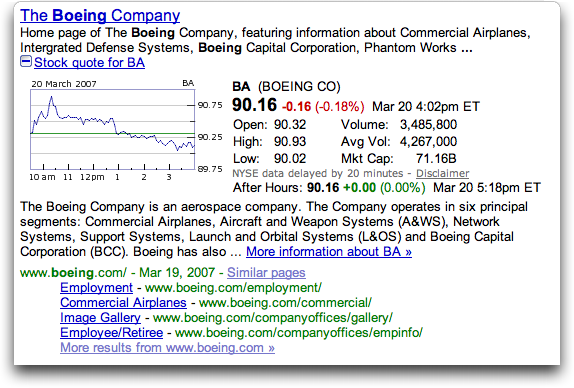Click the BA intraday stock chart
The width and height of the screenshot is (574, 388).
pyautogui.click(x=113, y=130)
